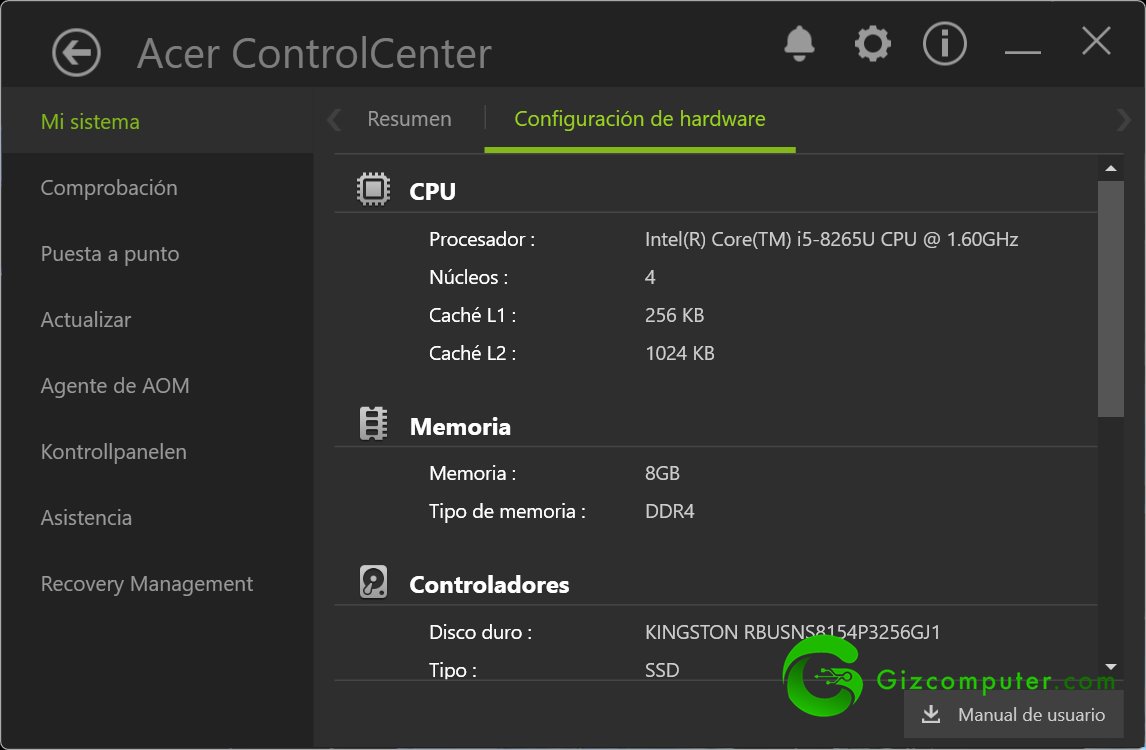Click the CPU chip icon
The width and height of the screenshot is (1146, 750).
pos(373,189)
